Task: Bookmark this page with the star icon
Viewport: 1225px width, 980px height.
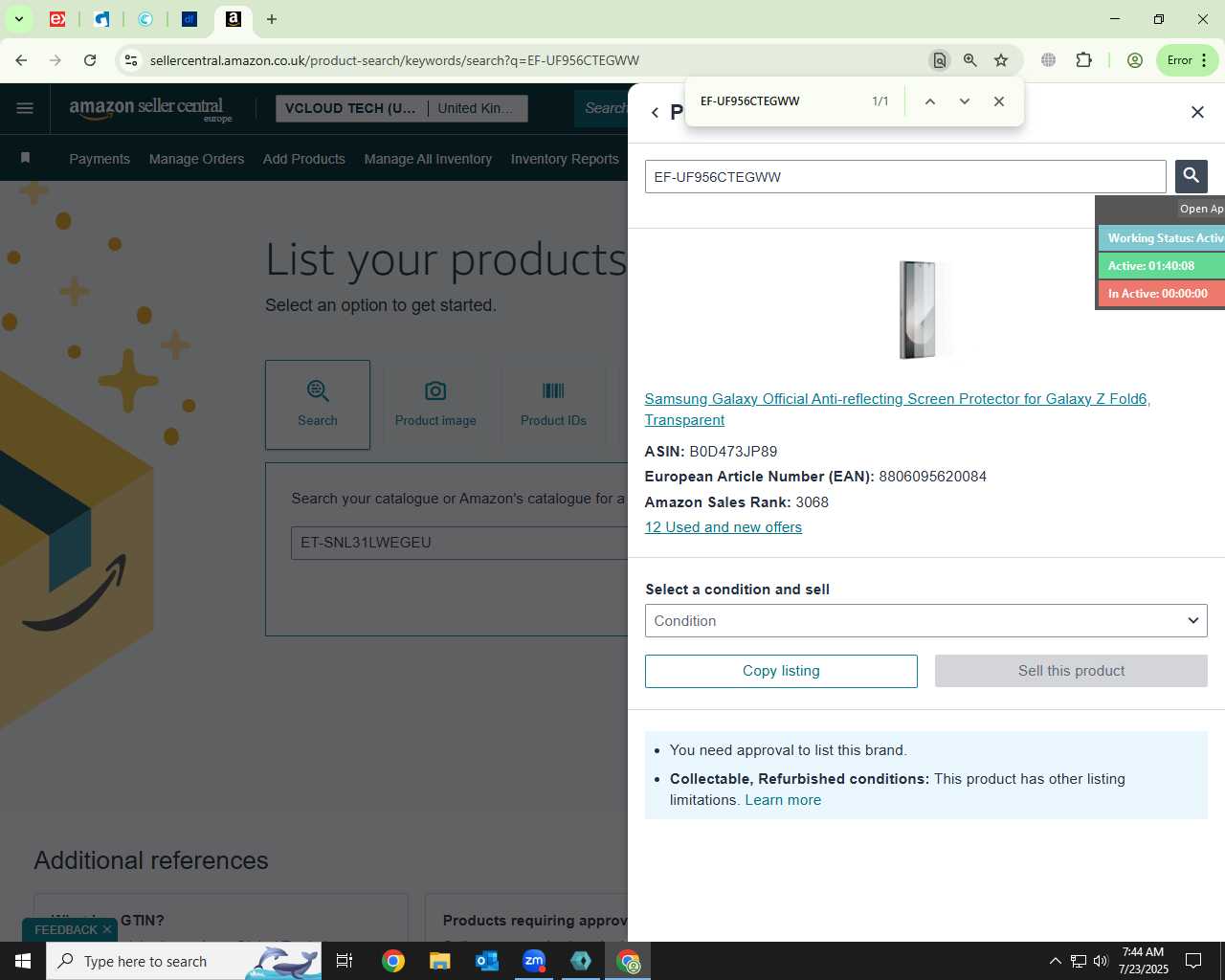Action: [x=1001, y=60]
